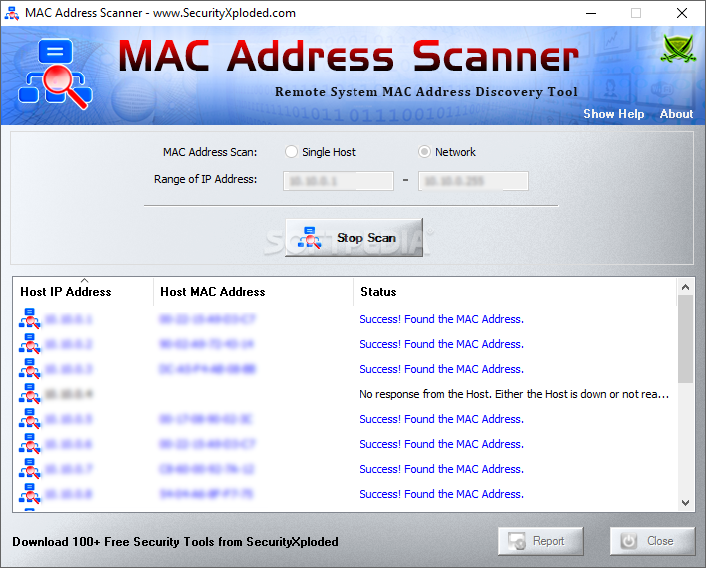
Task: Click the ending IP address range field
Action: pos(473,181)
